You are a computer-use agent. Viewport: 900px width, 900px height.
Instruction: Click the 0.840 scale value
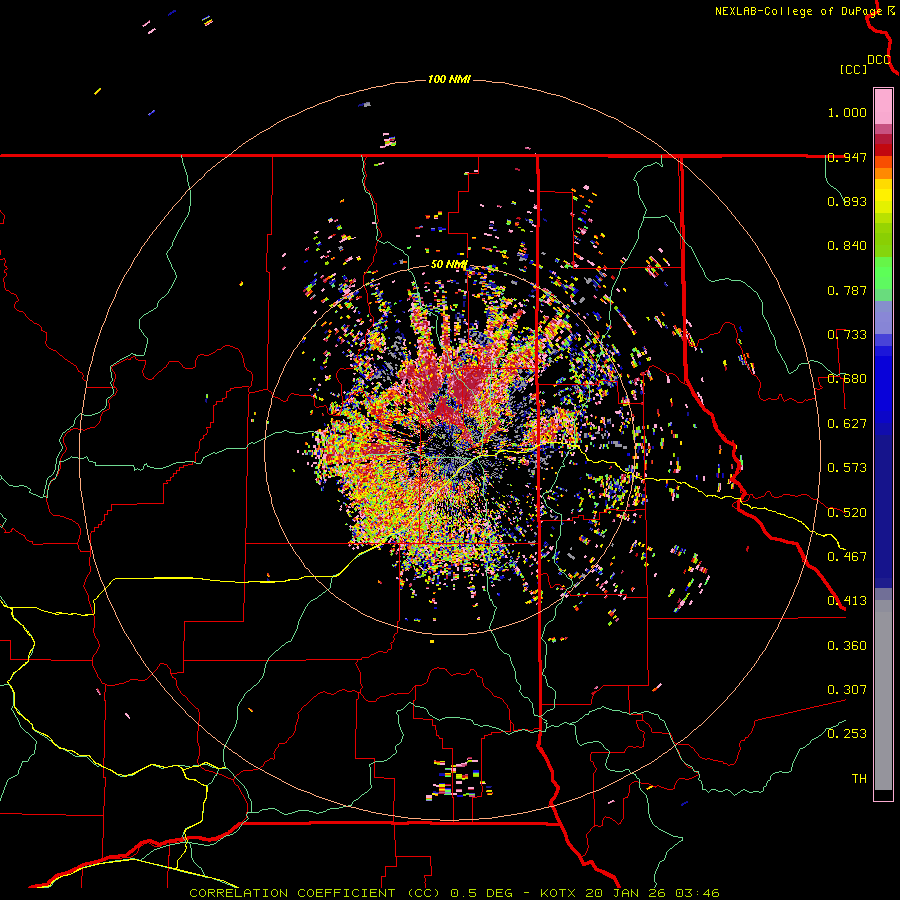click(847, 246)
